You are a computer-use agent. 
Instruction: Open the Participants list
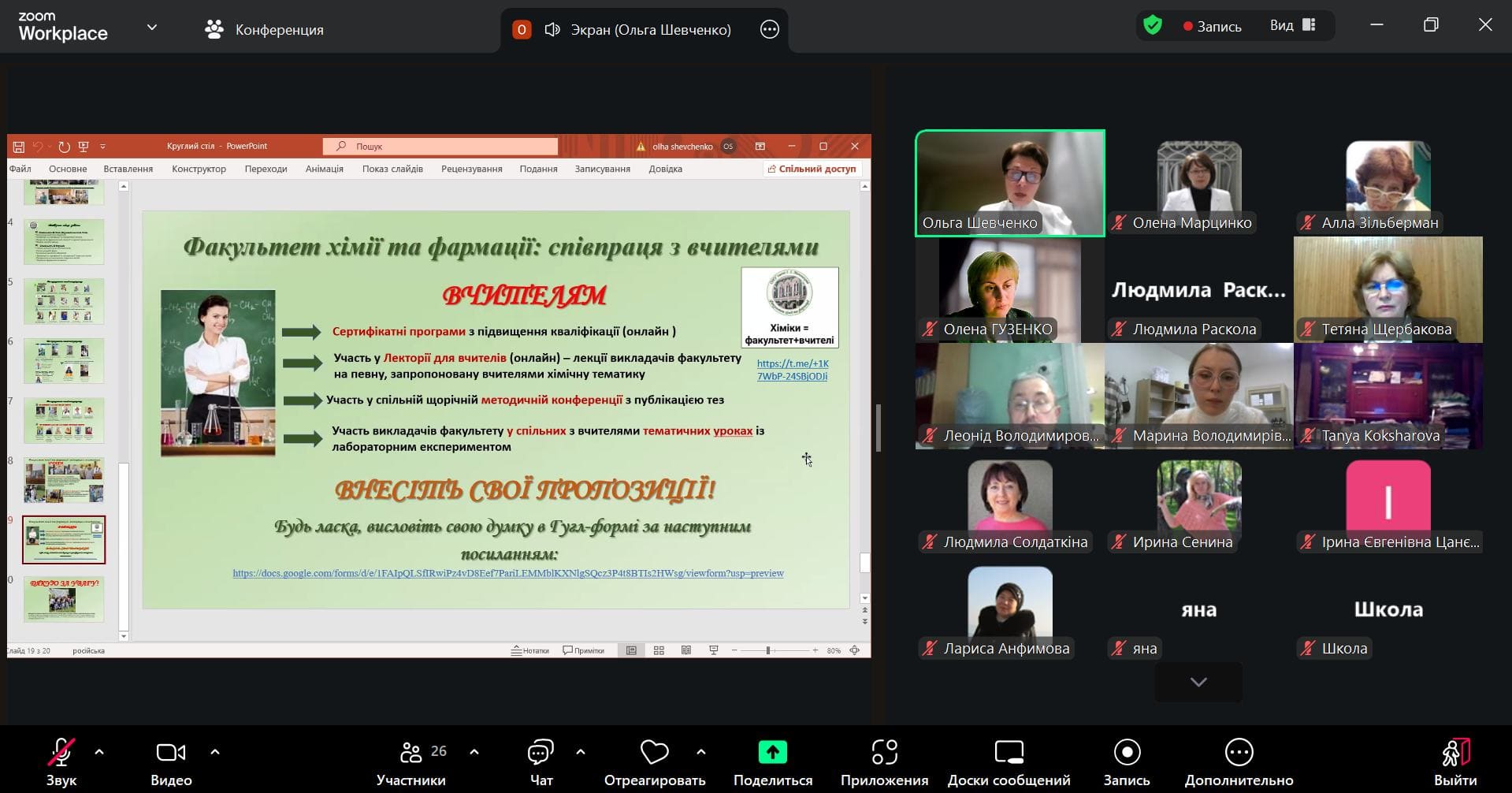pyautogui.click(x=411, y=761)
